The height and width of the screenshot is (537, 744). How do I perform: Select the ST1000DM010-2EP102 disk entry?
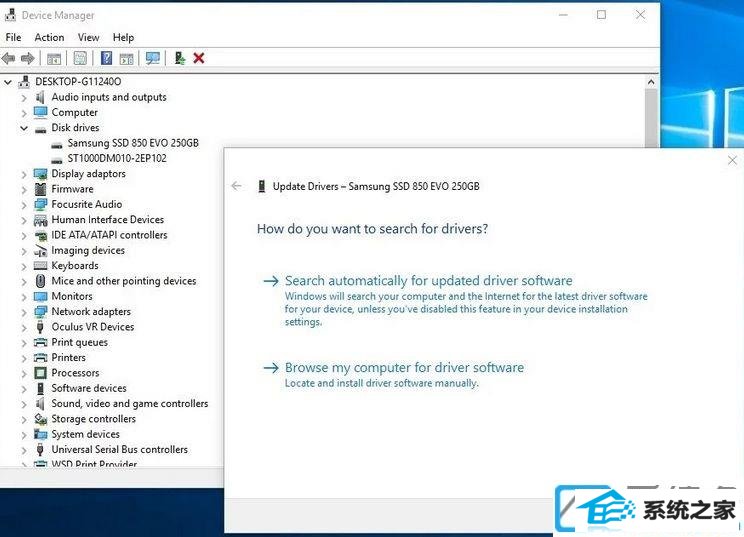tap(117, 158)
